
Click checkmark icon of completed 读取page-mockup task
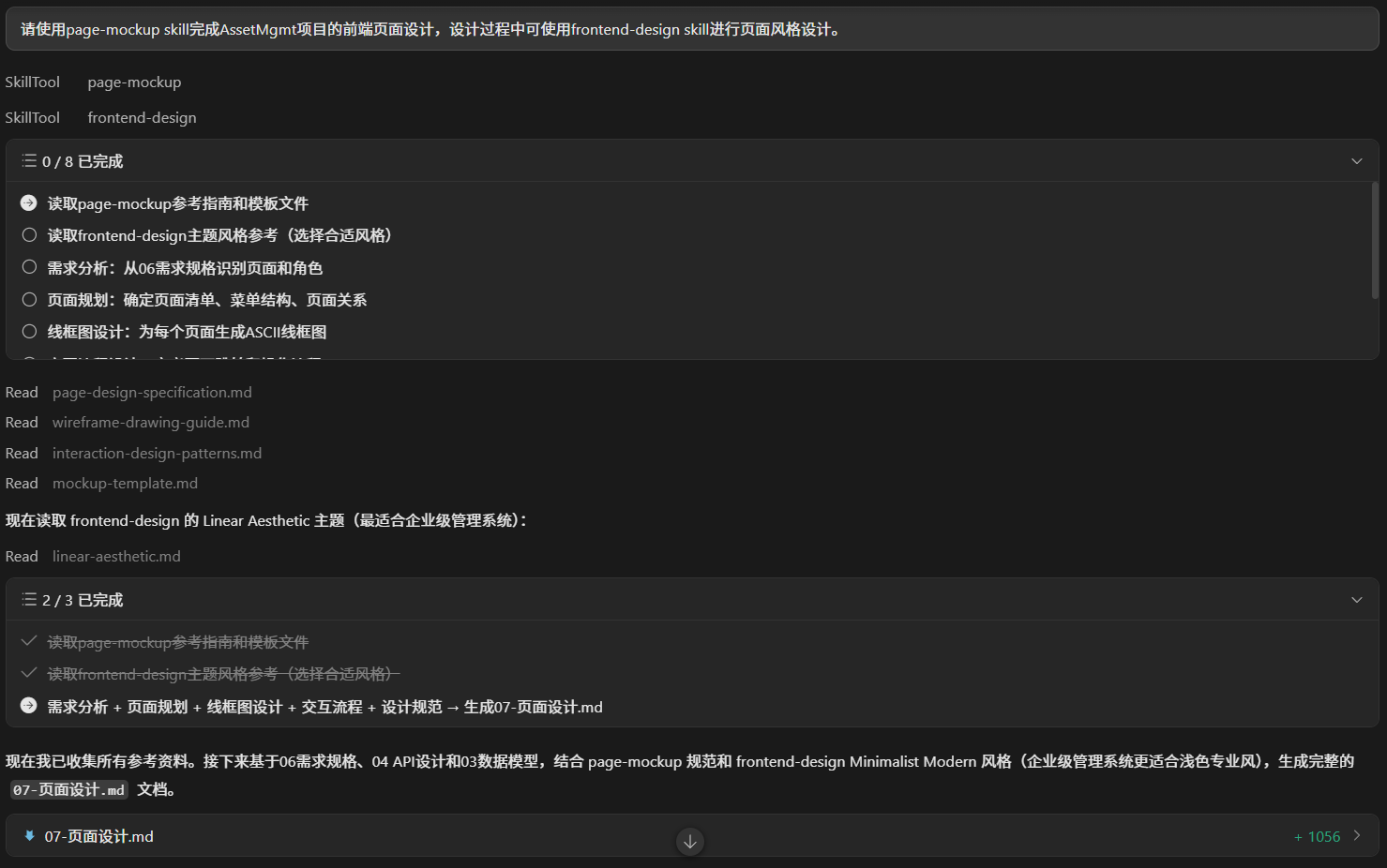click(x=29, y=641)
